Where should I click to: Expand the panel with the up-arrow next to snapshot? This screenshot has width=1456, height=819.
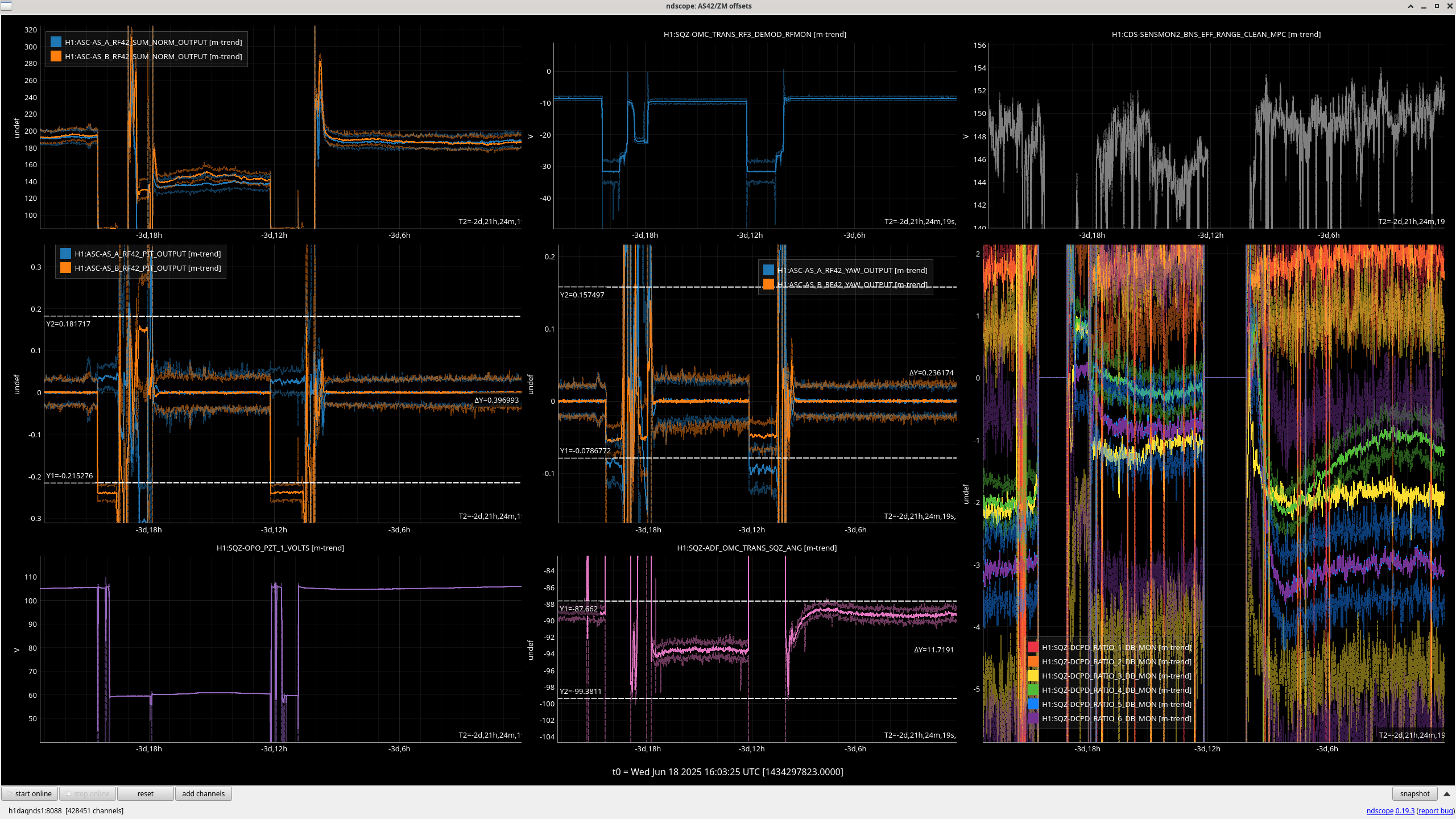[1446, 793]
